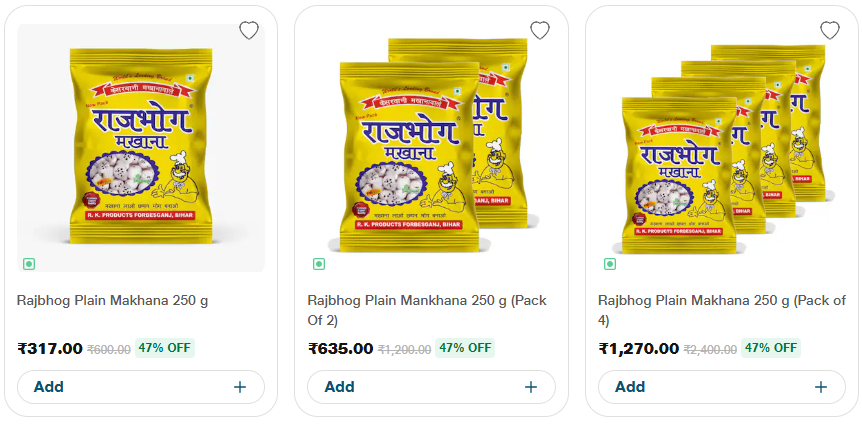The height and width of the screenshot is (424, 862).
Task: Click vegetarian mark on single pack product
Action: 28,264
